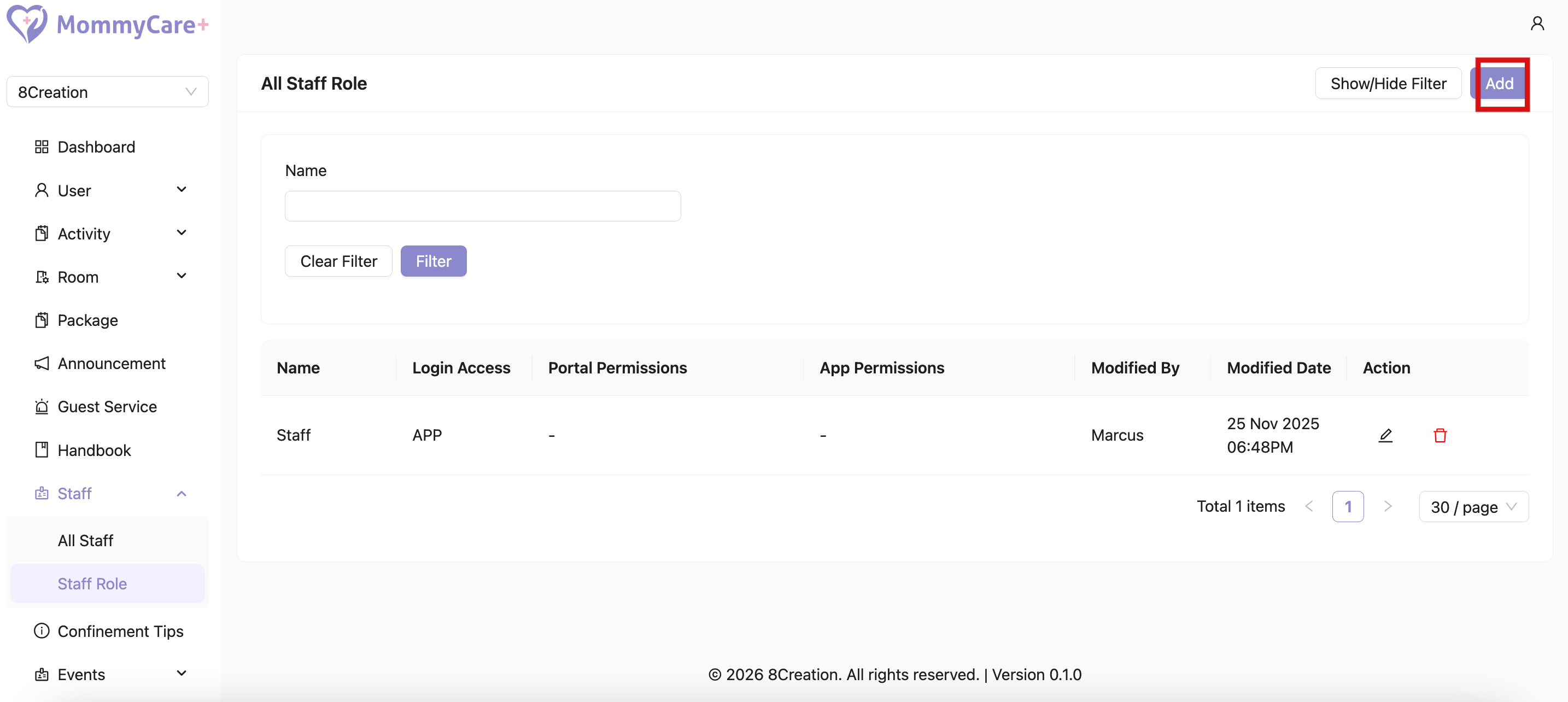Click the Guest Service bell icon

coord(42,407)
